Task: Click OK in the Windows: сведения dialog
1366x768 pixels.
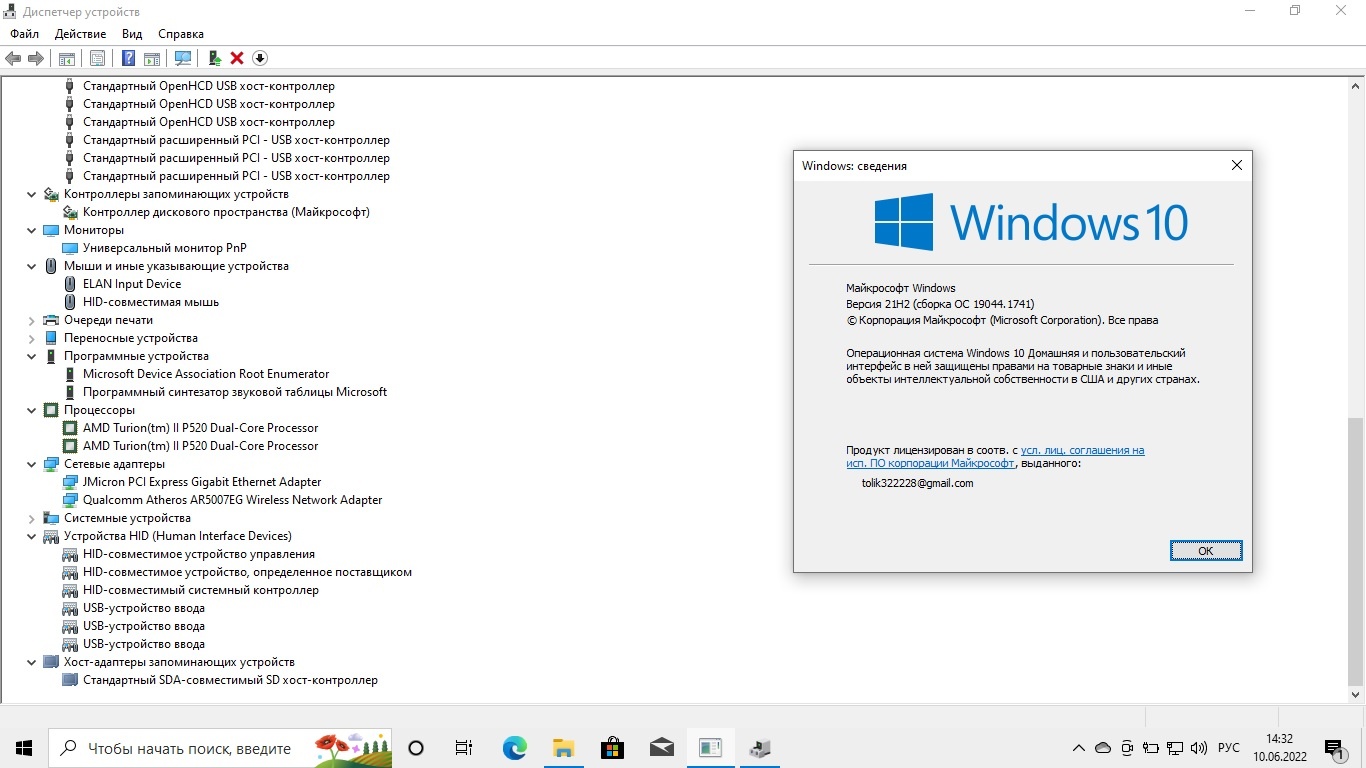Action: click(1206, 551)
